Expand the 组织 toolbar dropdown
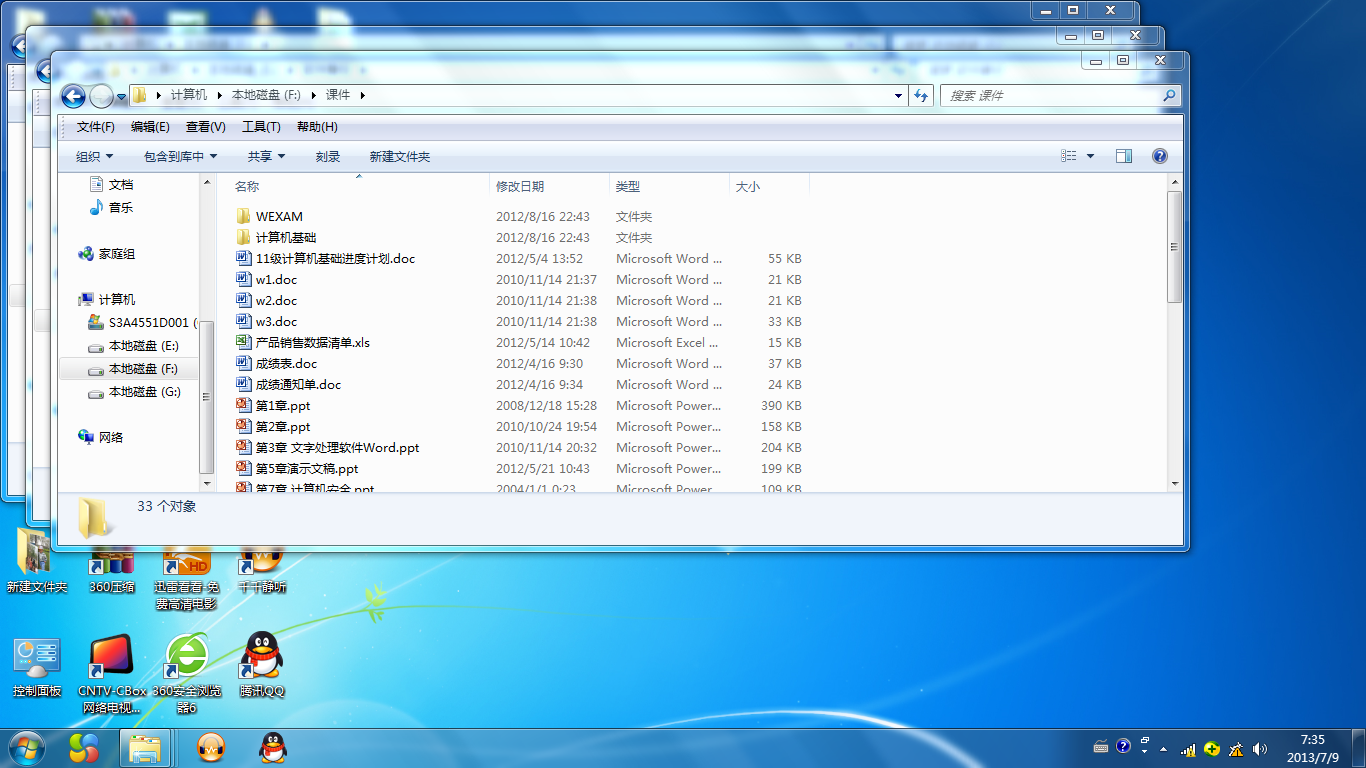 point(95,156)
